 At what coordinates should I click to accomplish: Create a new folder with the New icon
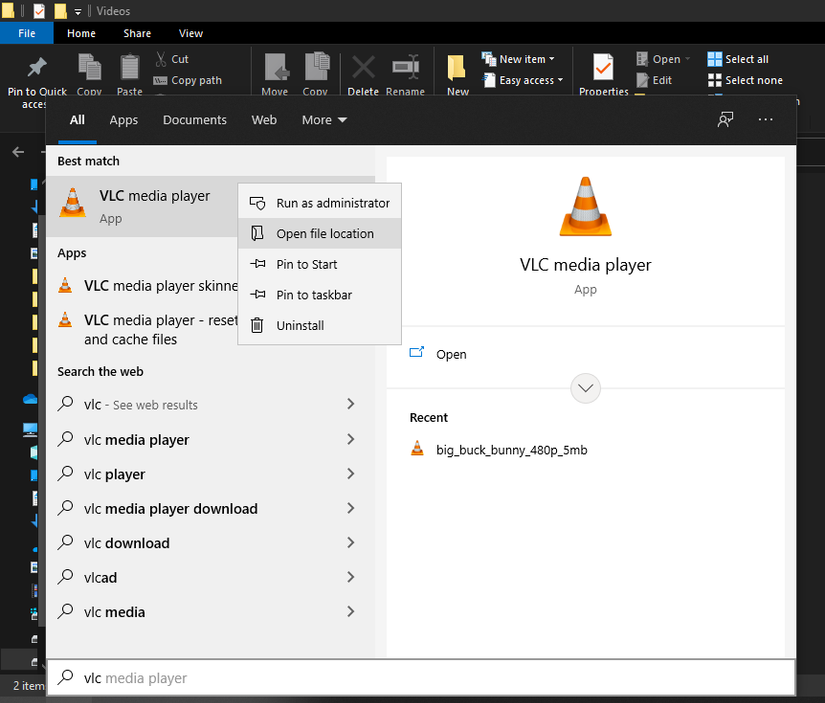(457, 70)
